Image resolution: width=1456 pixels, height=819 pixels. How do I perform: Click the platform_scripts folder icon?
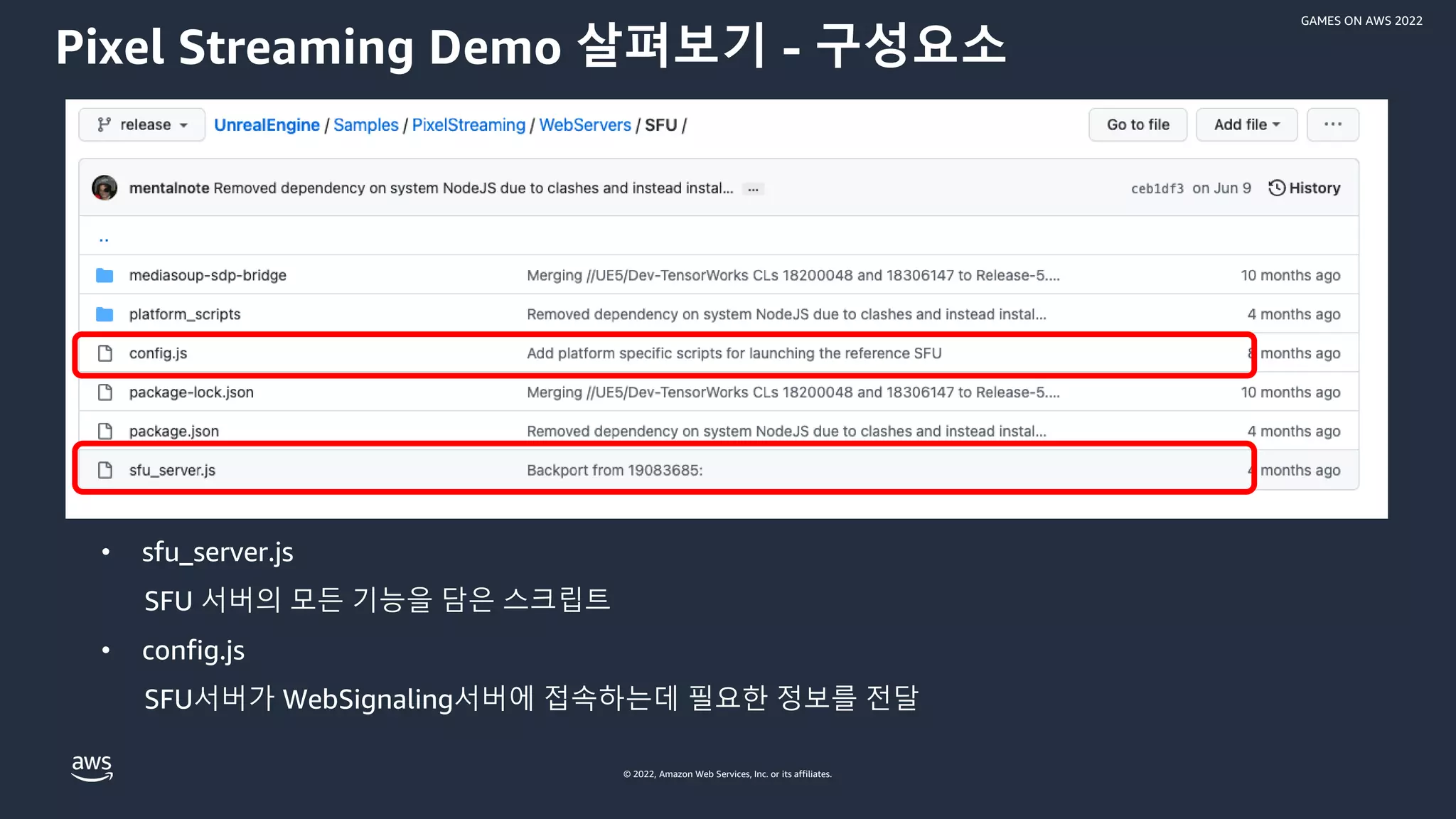pos(105,314)
